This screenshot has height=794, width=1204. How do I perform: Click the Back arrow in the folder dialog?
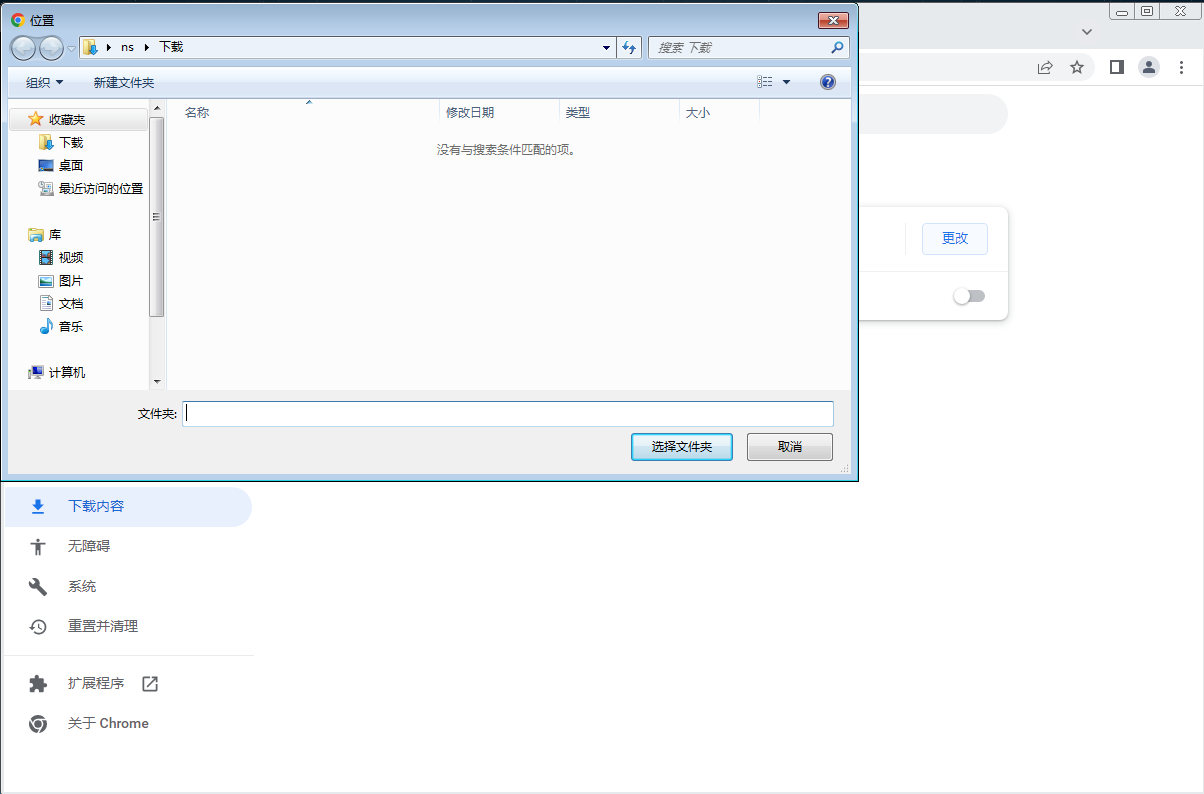click(x=23, y=47)
